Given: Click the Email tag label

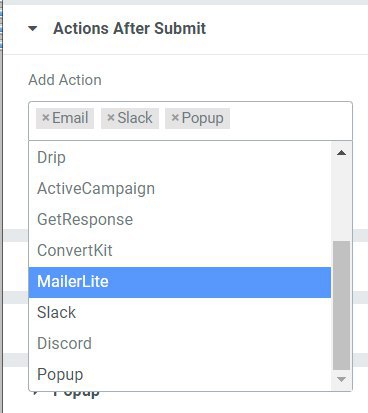Looking at the screenshot, I should [x=70, y=118].
